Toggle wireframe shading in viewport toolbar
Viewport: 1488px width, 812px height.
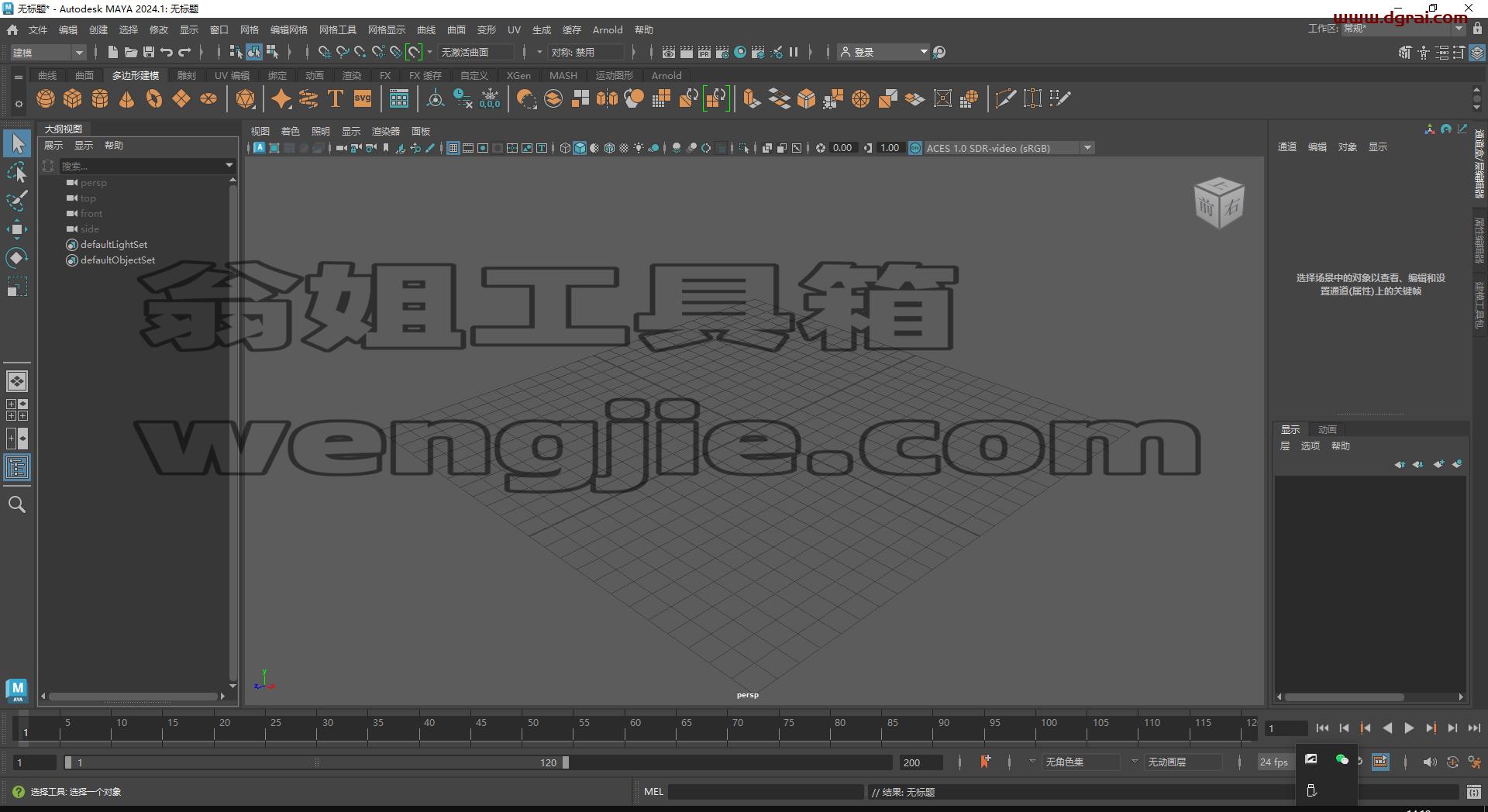[565, 148]
